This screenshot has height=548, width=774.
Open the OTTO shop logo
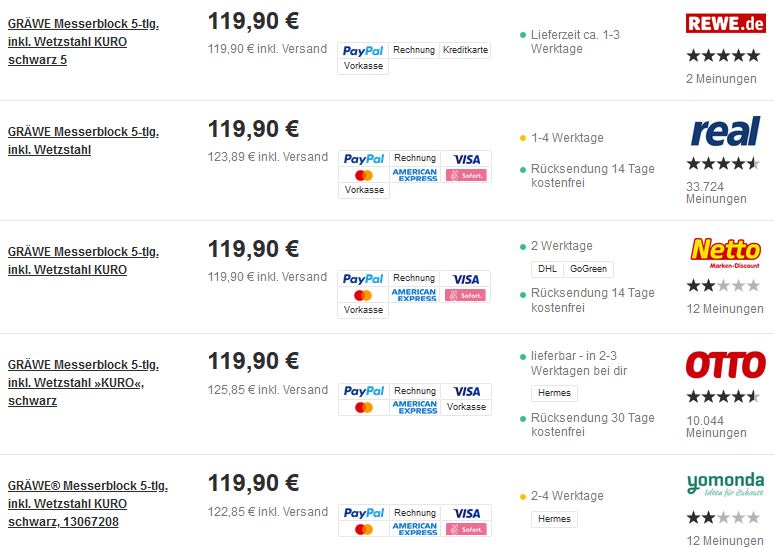coord(726,365)
